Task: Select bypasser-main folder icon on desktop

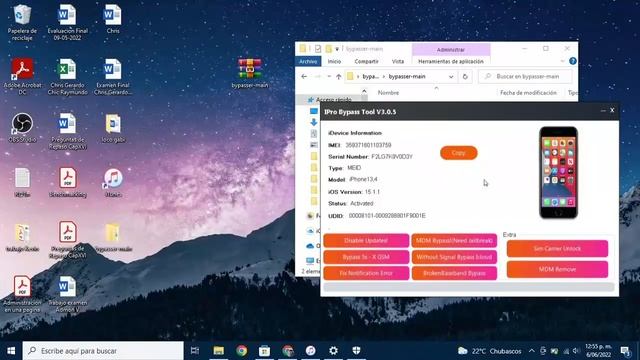Action: (113, 237)
